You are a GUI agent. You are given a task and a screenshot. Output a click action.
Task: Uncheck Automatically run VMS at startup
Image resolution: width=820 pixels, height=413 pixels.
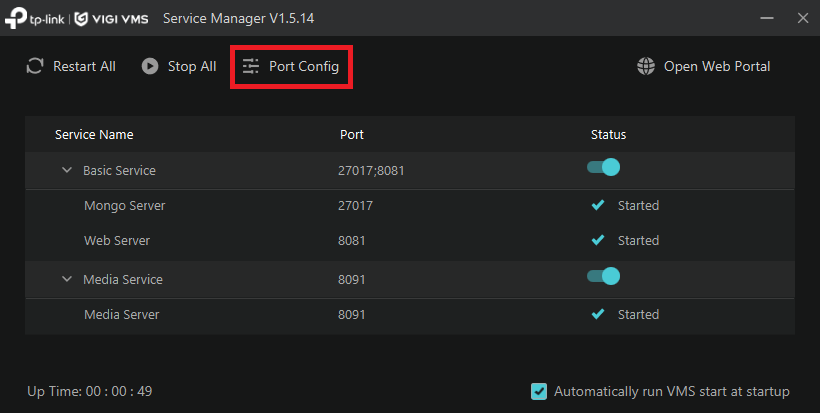click(540, 391)
